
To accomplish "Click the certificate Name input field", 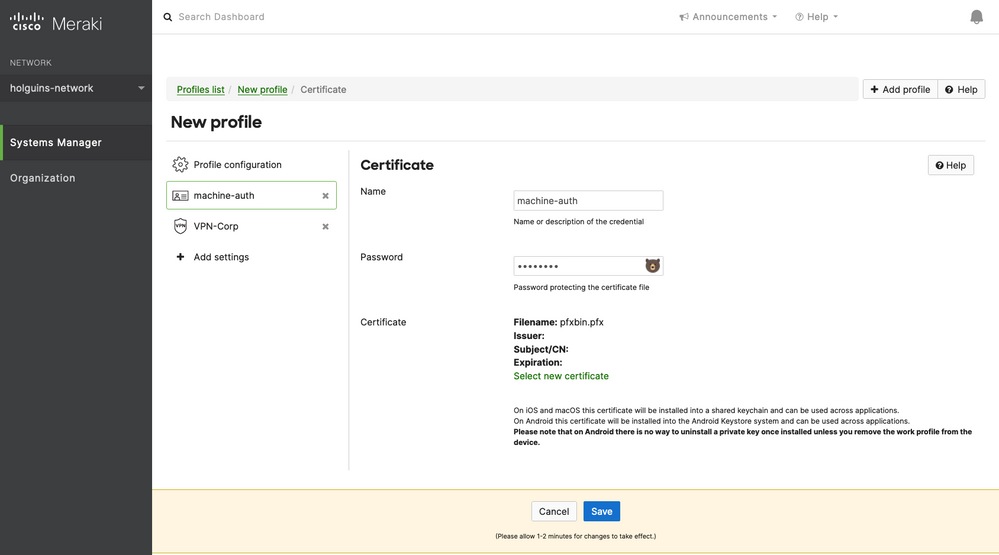I will point(588,201).
